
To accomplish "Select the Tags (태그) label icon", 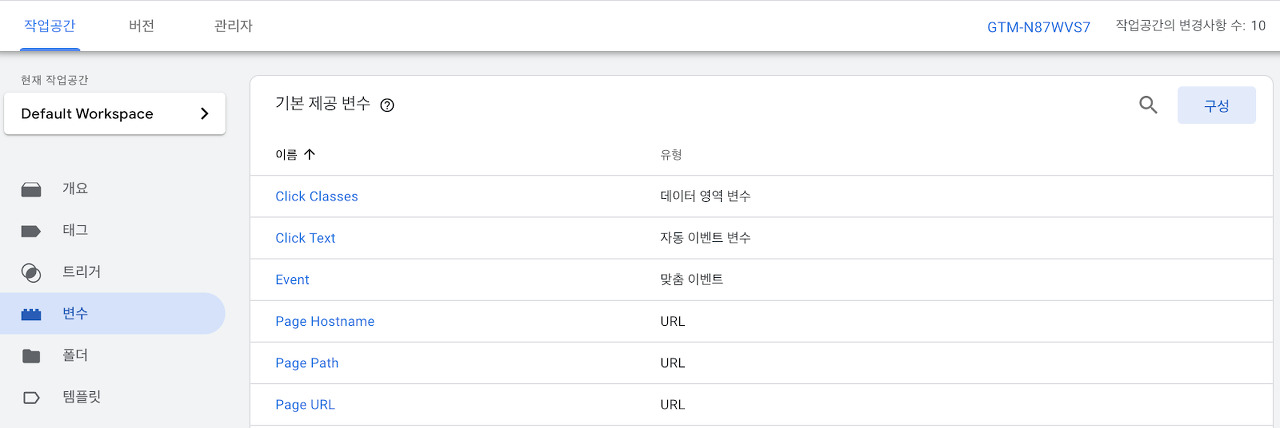I will click(31, 231).
